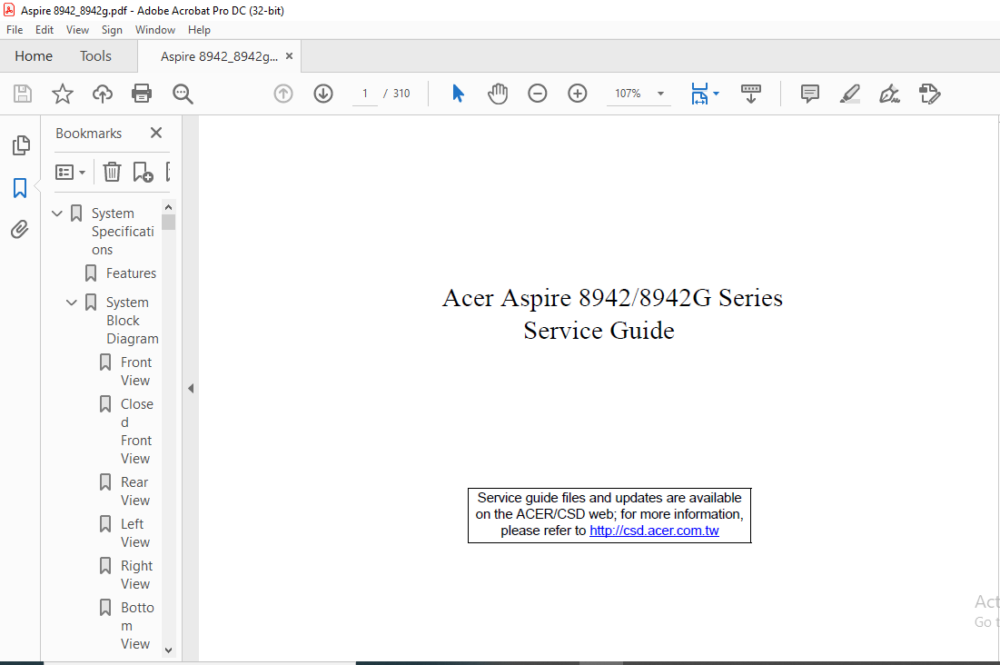1000x665 pixels.
Task: Close the Aspire 8942 document tab
Action: (289, 56)
